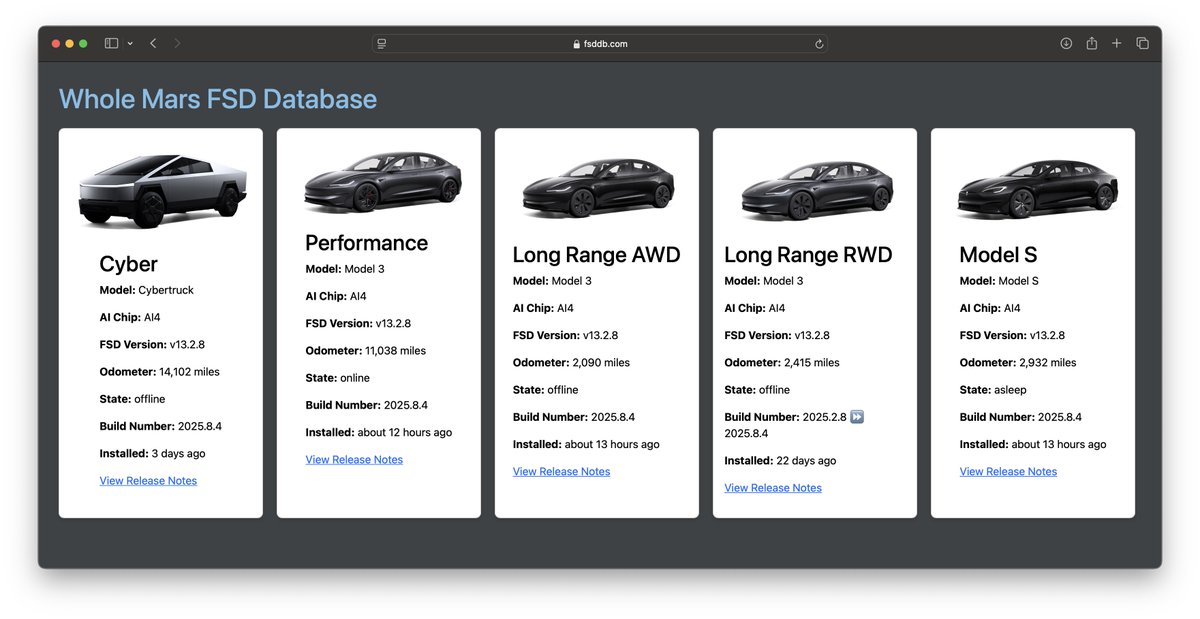Select the 11,038 miles odometer value
1200x619 pixels.
(x=396, y=351)
